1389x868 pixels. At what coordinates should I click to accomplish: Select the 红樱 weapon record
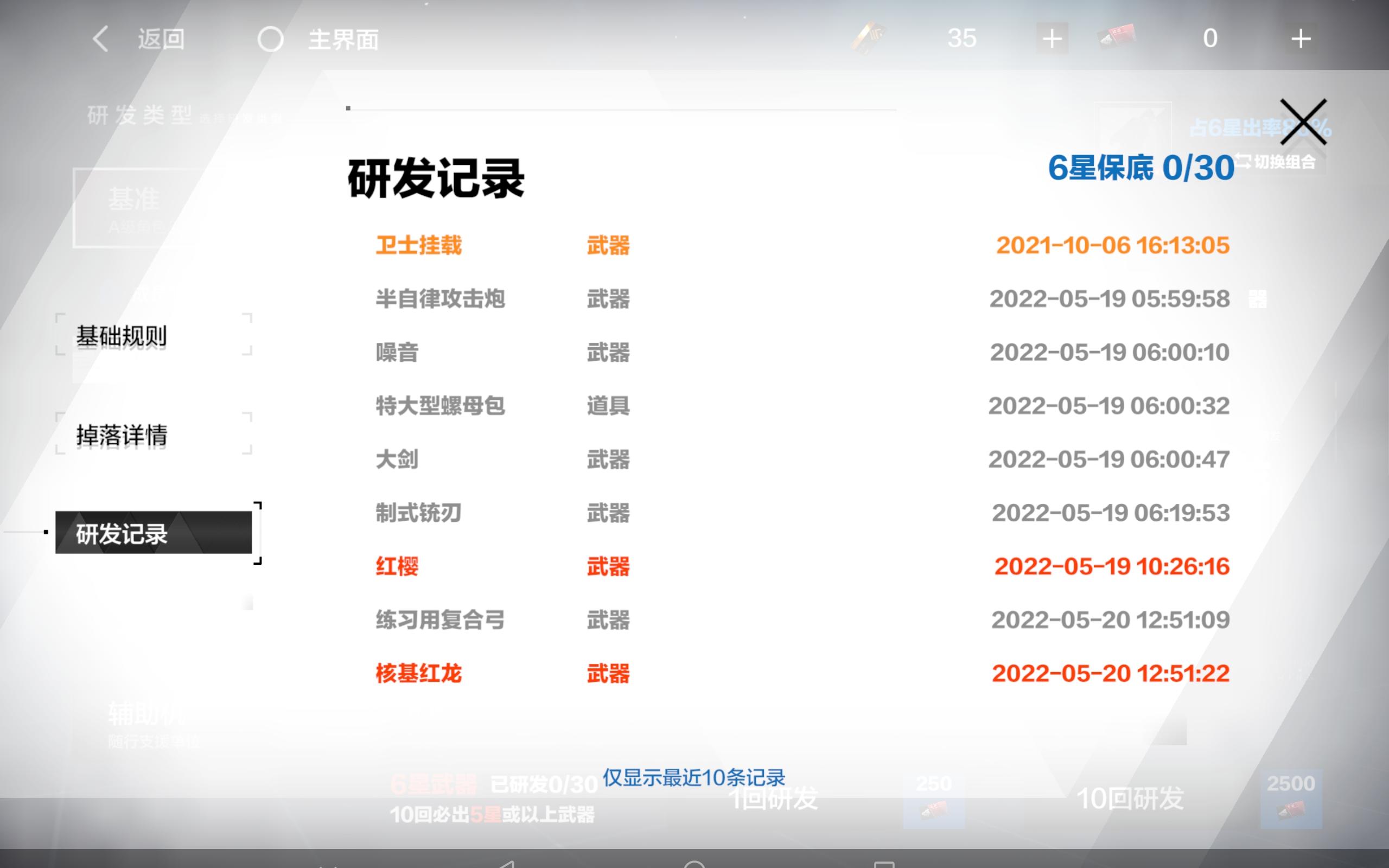point(397,566)
